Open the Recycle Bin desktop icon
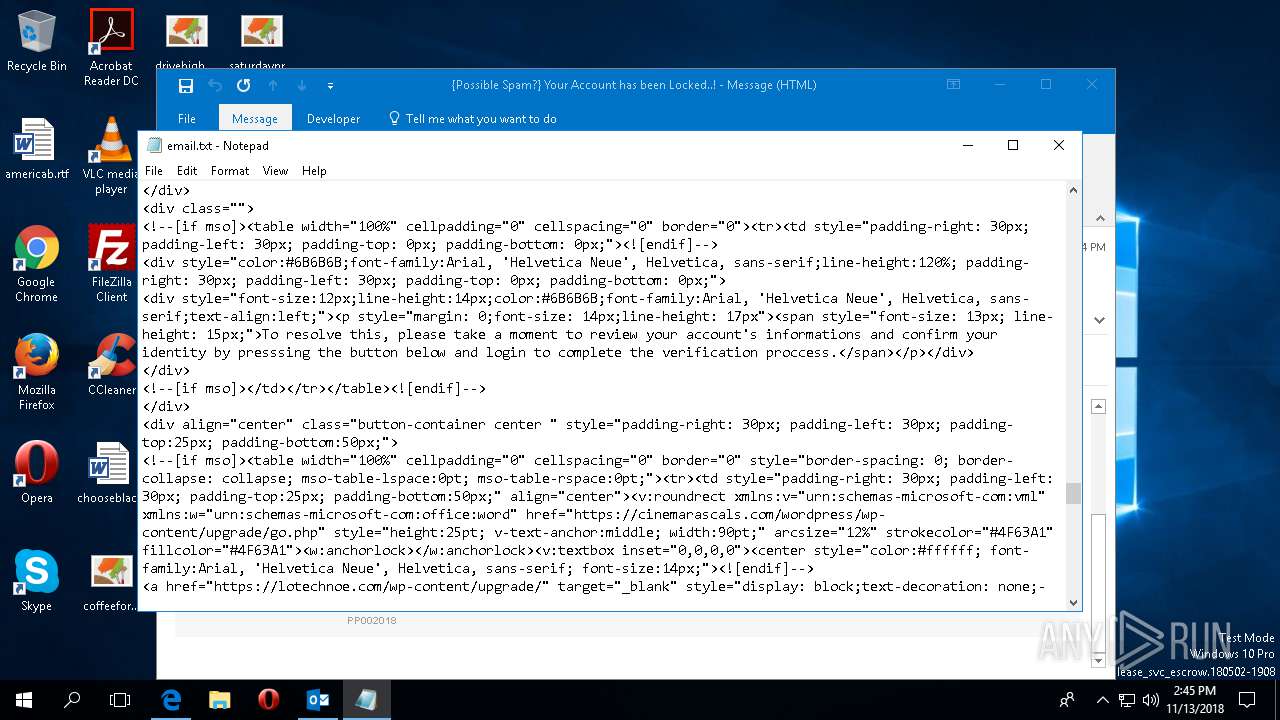 tap(36, 42)
